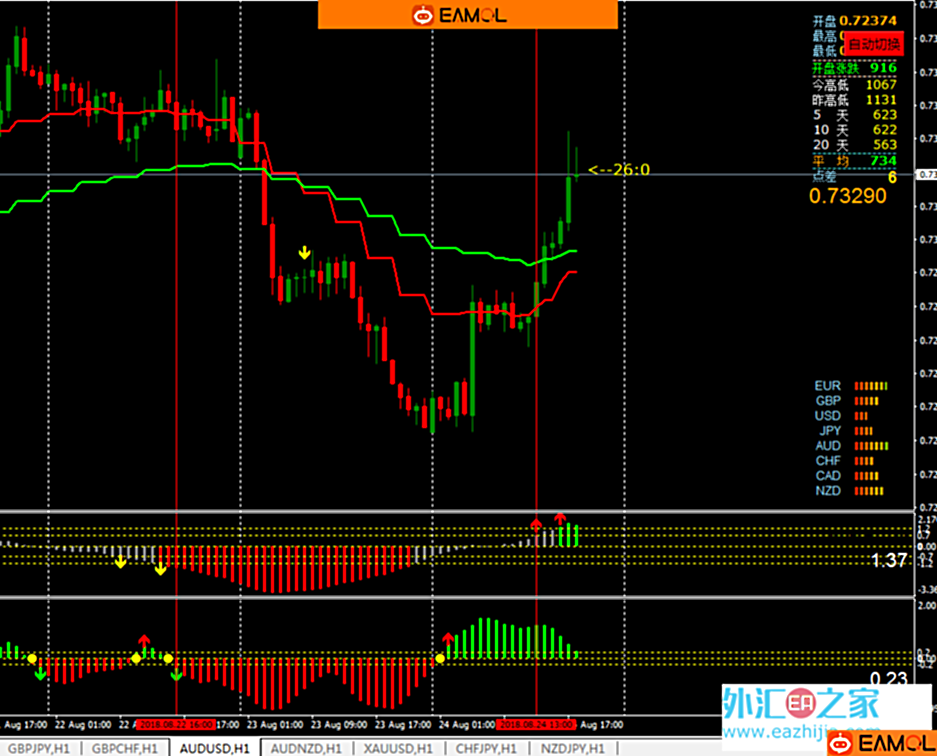
Task: Click the rightmost red up arrow in upper indicator
Action: (560, 519)
